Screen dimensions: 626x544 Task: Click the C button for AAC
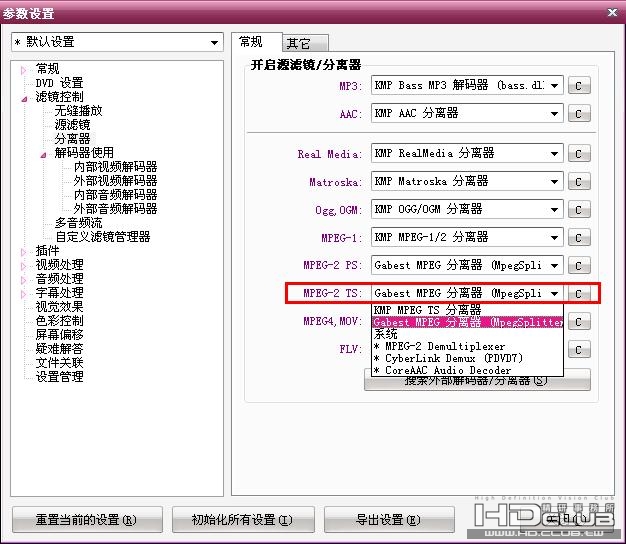point(579,114)
